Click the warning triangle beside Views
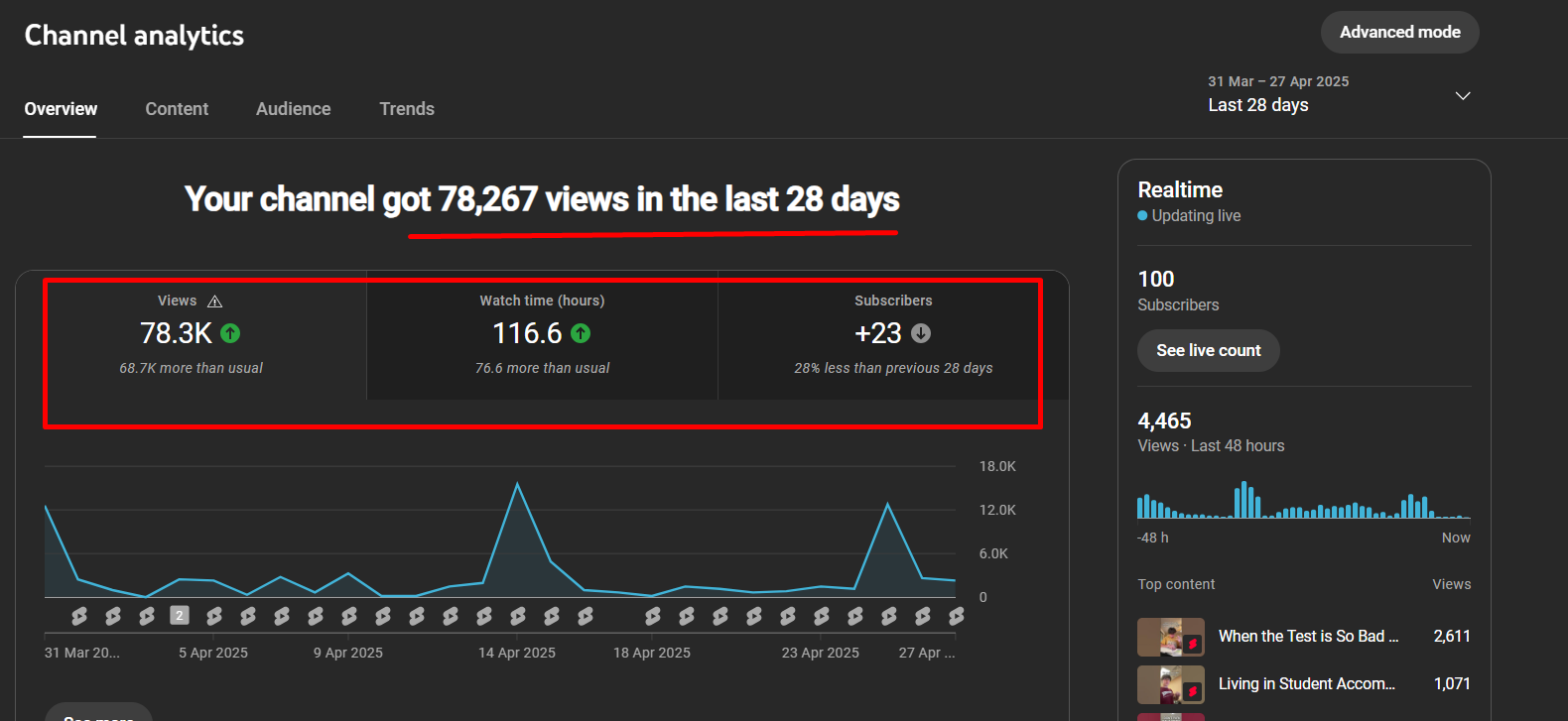 pos(214,301)
